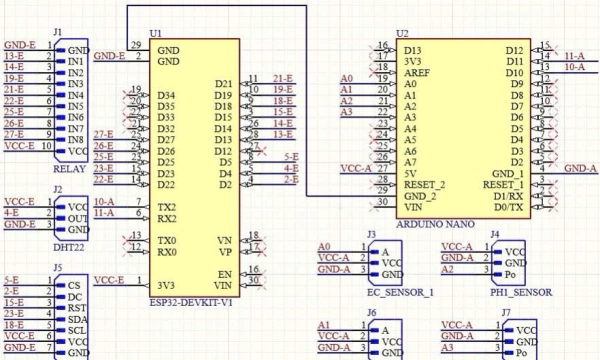This screenshot has height=360, width=600.
Task: Click the J5 display connector symbol
Action: click(72, 318)
